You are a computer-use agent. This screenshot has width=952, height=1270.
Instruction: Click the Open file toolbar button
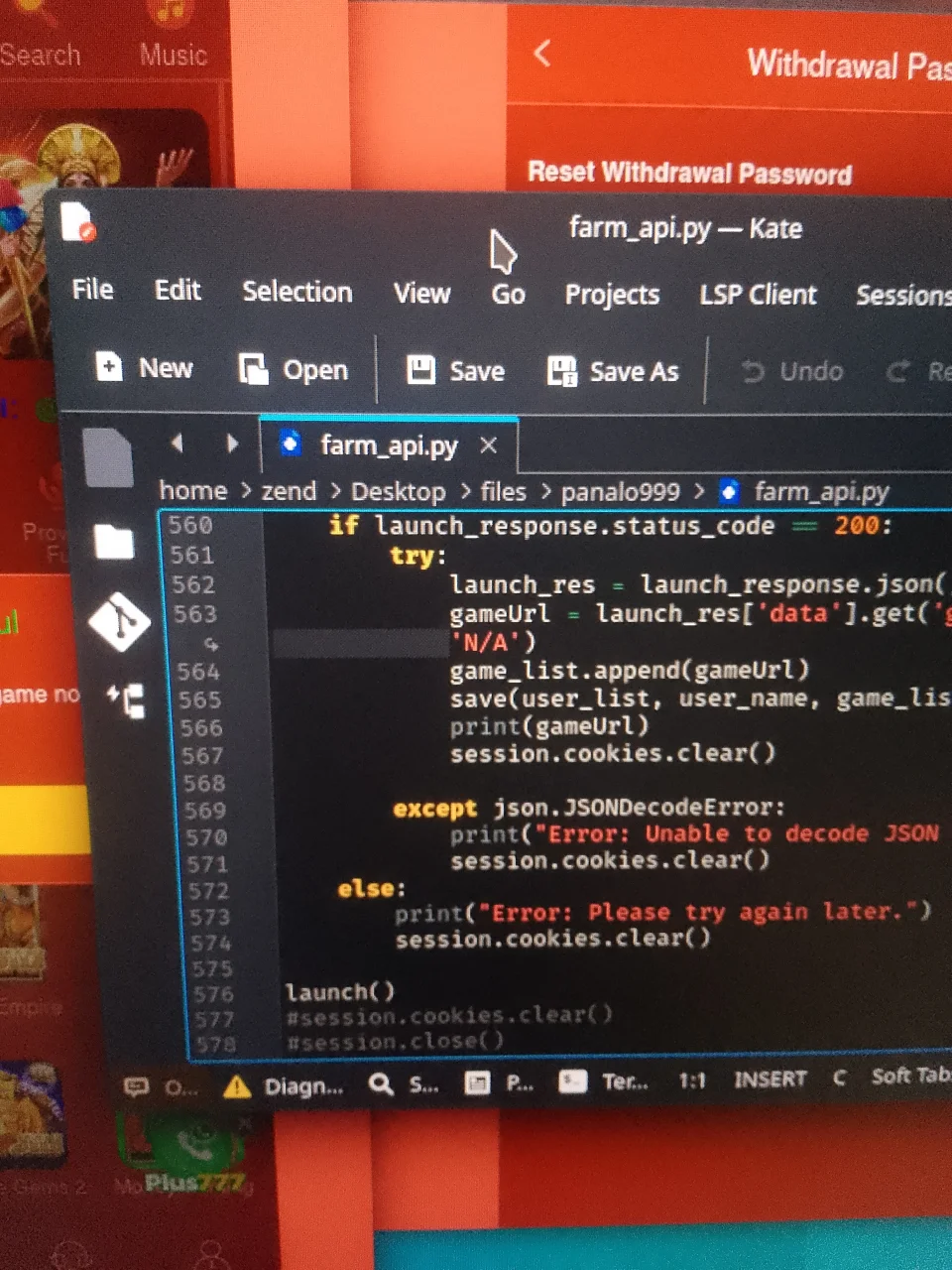coord(294,370)
